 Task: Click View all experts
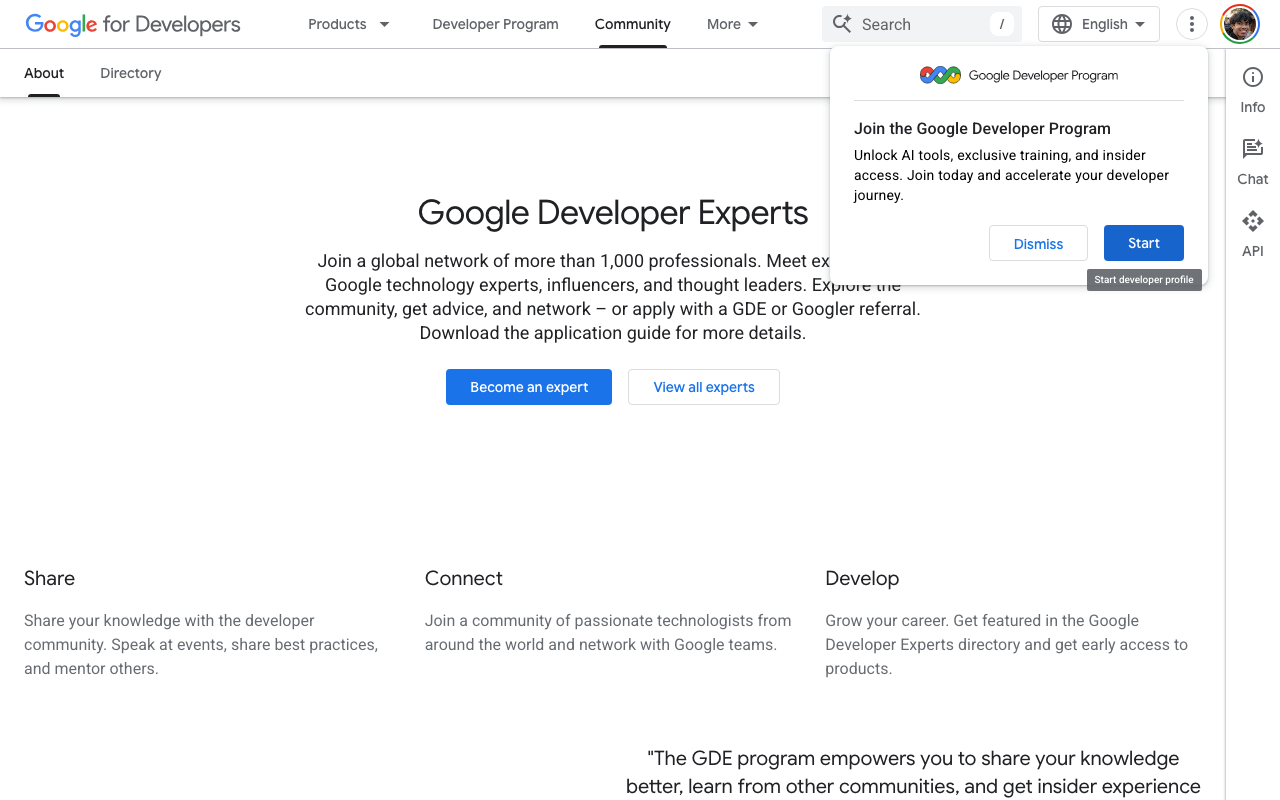pyautogui.click(x=703, y=387)
